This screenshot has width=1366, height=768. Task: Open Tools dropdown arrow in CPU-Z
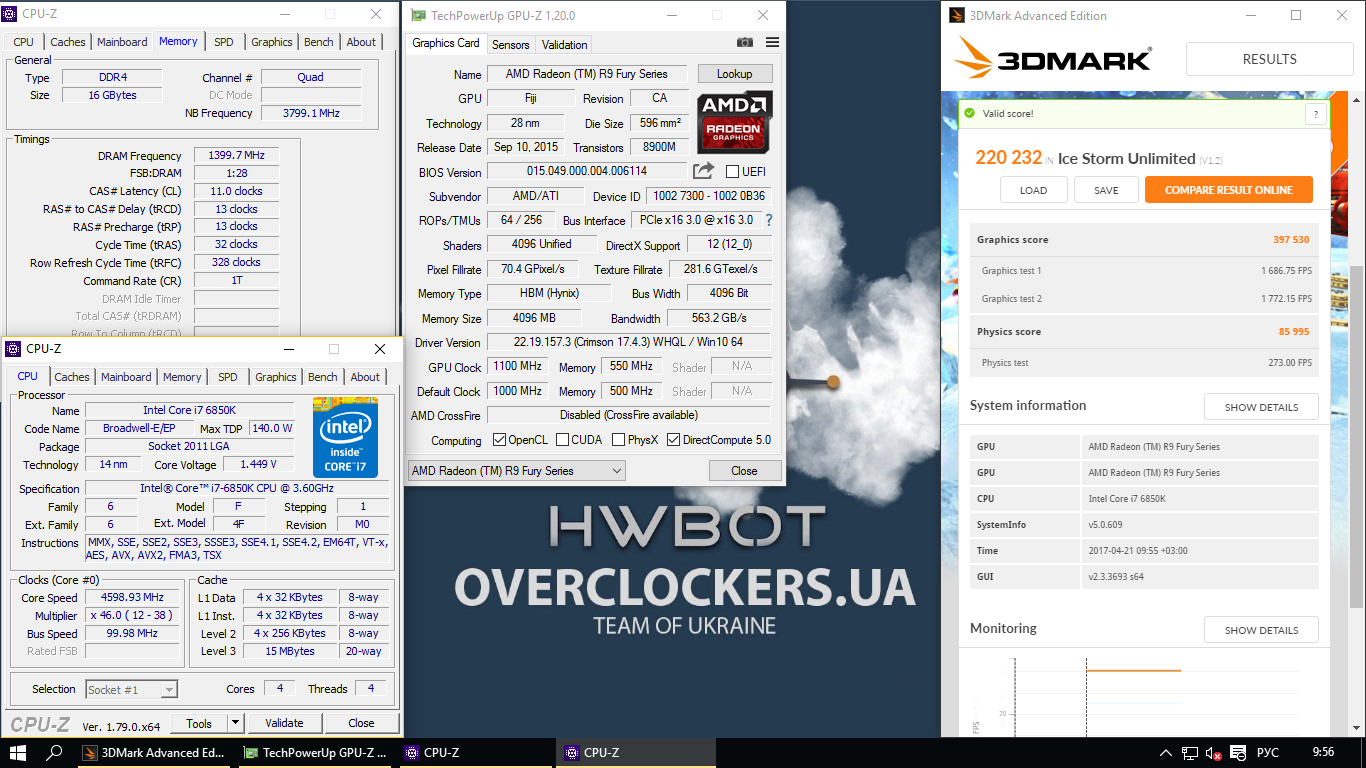[235, 723]
